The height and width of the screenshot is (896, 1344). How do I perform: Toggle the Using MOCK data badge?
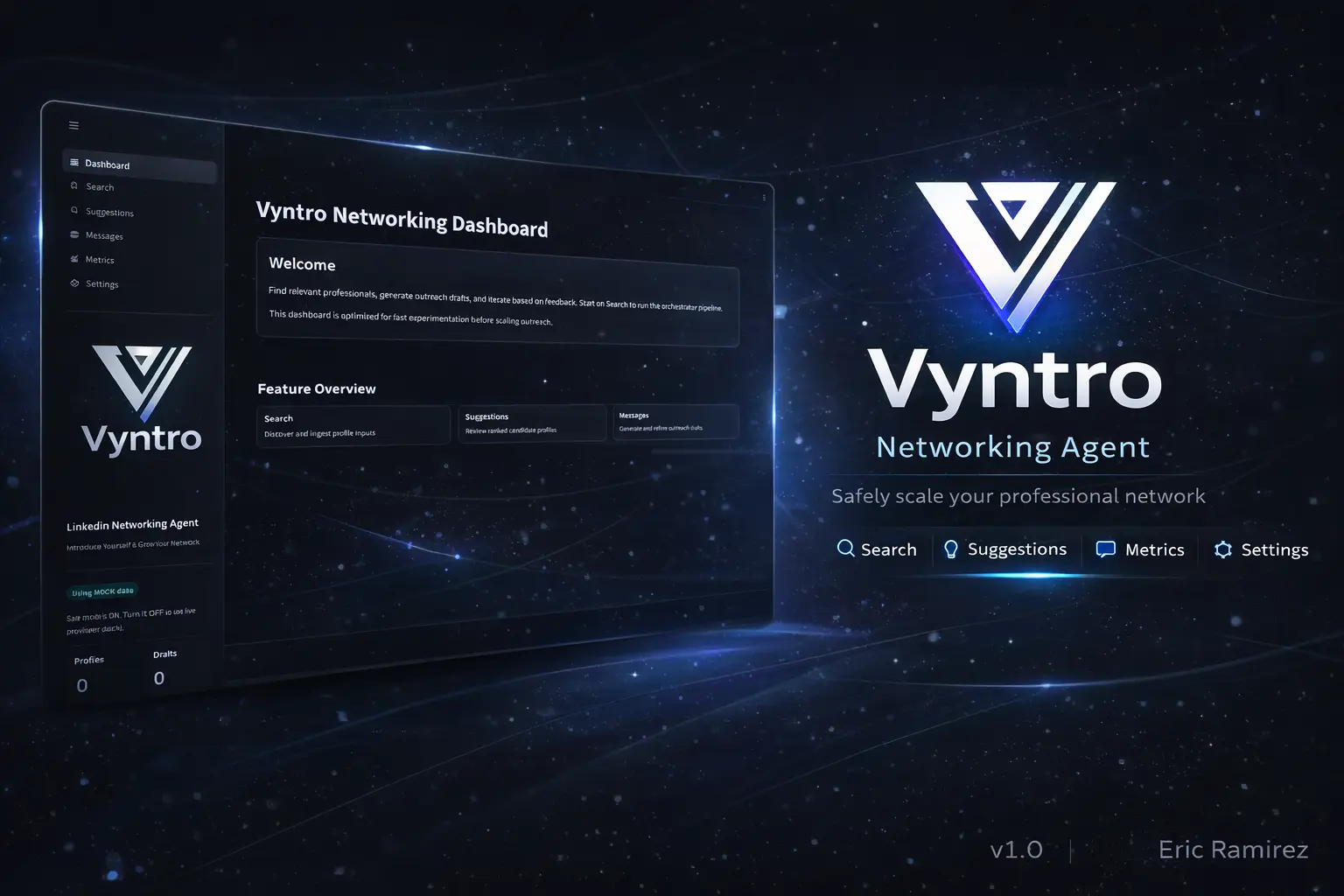click(x=102, y=591)
